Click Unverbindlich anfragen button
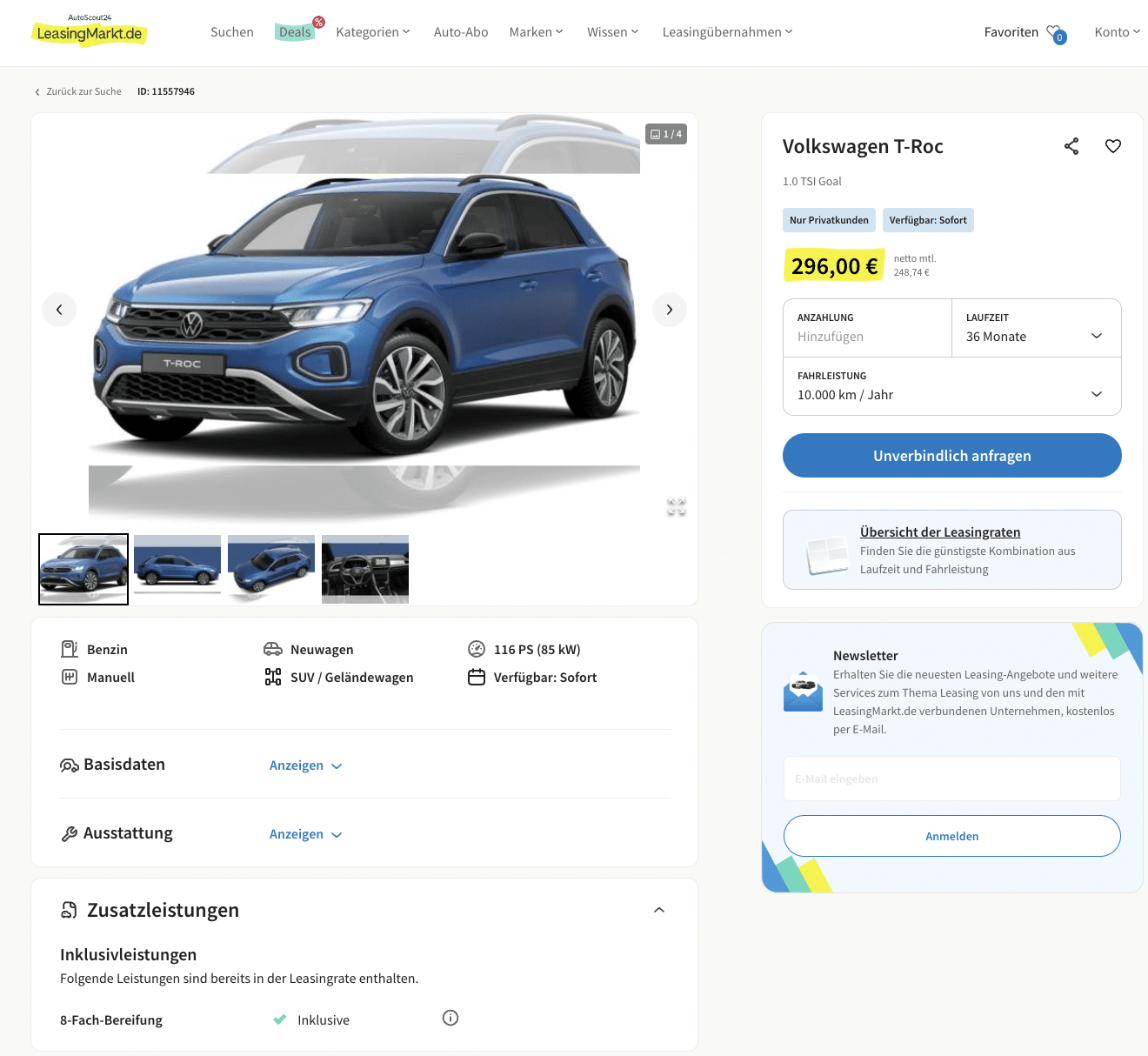This screenshot has height=1056, width=1148. coord(952,456)
